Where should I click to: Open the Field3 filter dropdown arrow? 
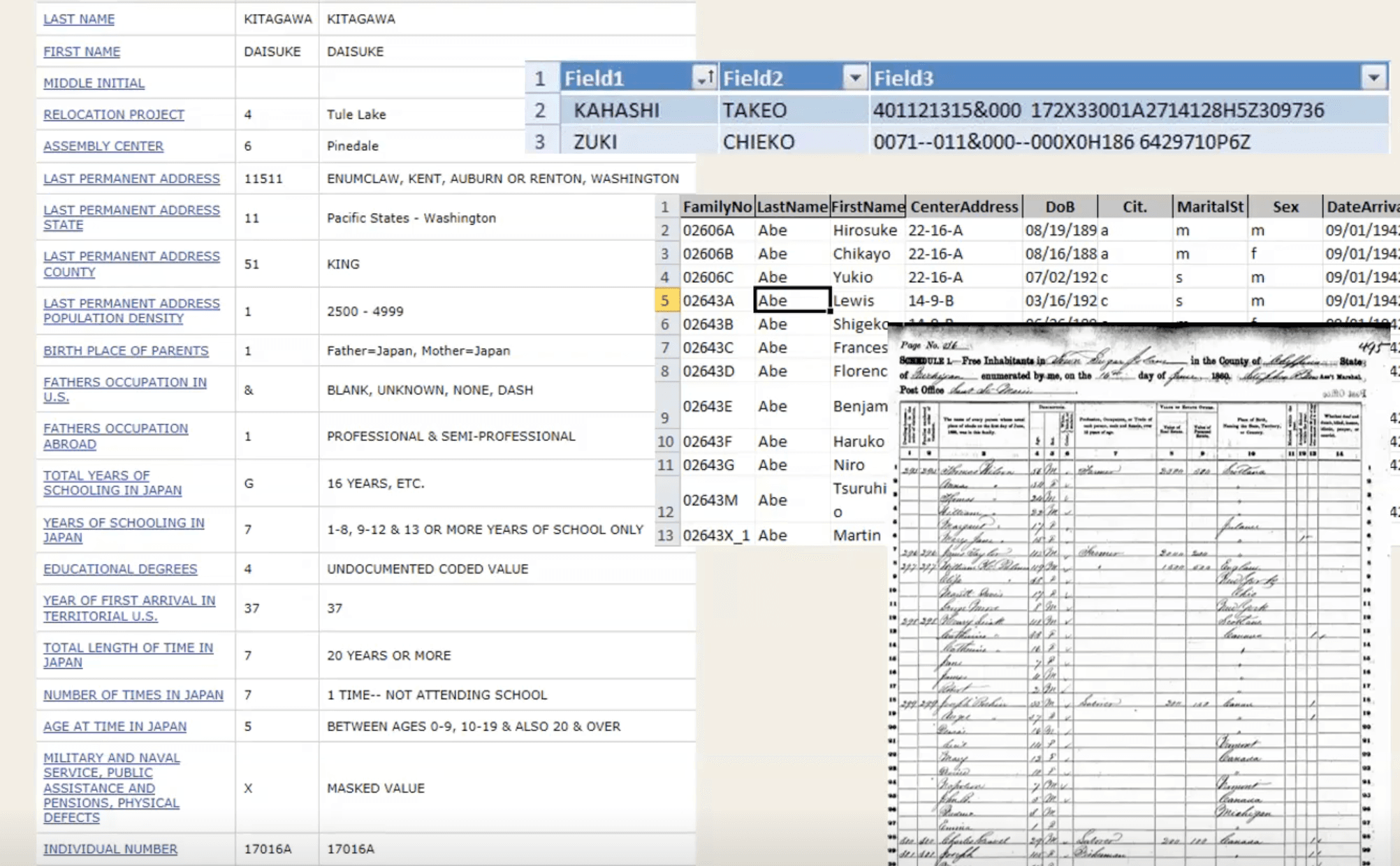pos(1373,78)
